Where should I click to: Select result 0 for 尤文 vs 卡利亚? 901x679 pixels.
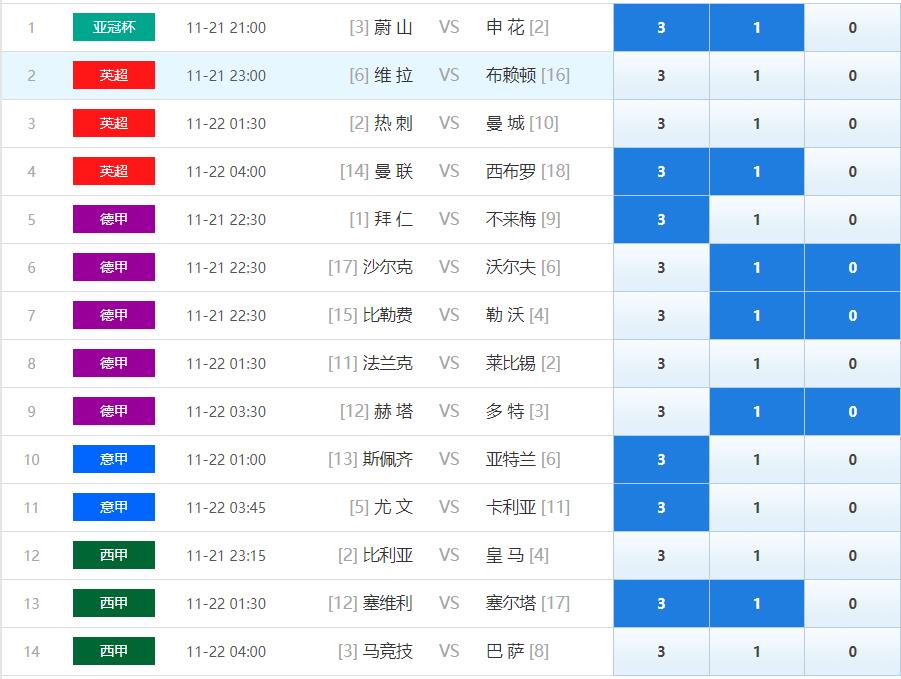(852, 507)
